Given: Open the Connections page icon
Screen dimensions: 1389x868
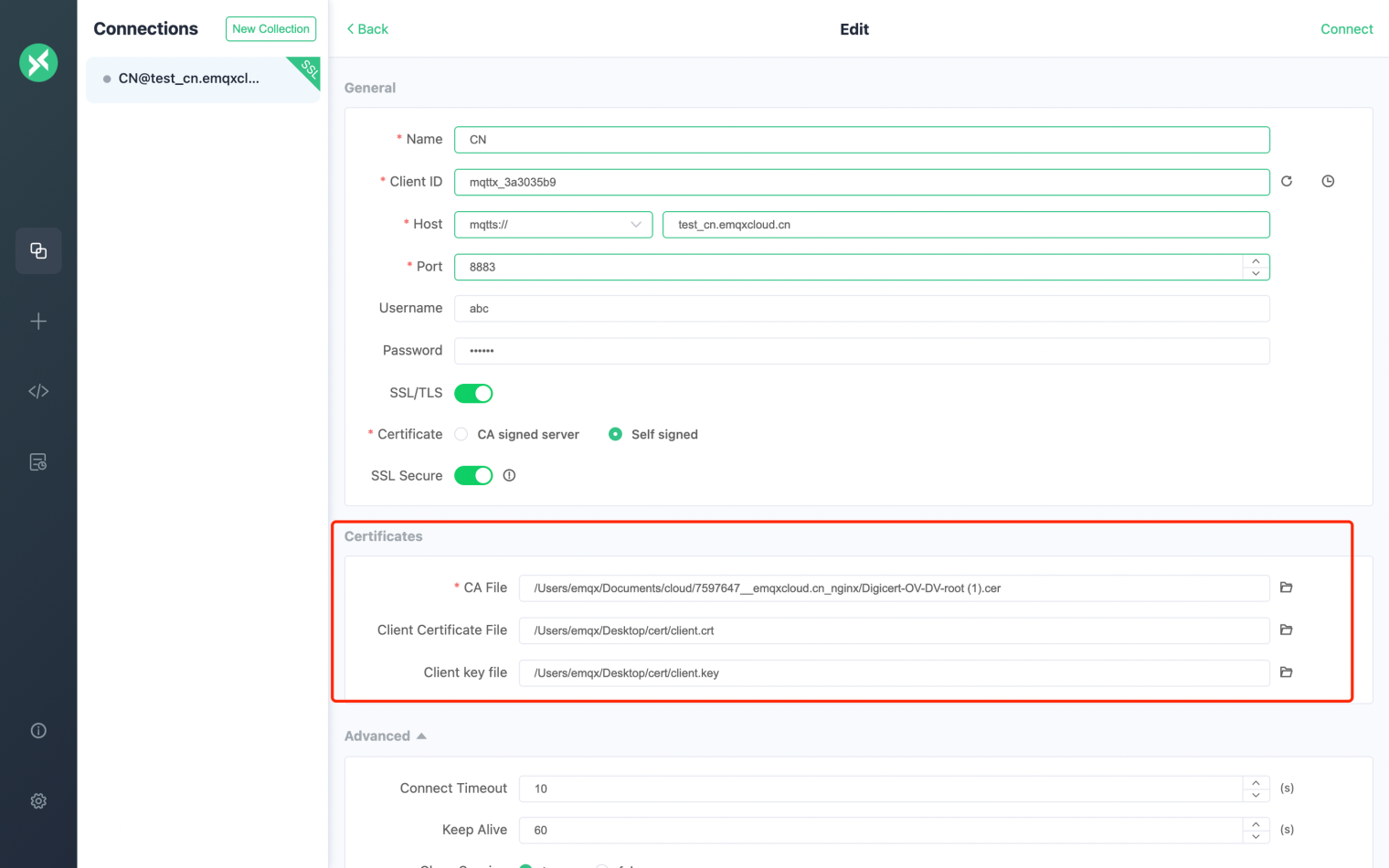Looking at the screenshot, I should click(x=38, y=250).
